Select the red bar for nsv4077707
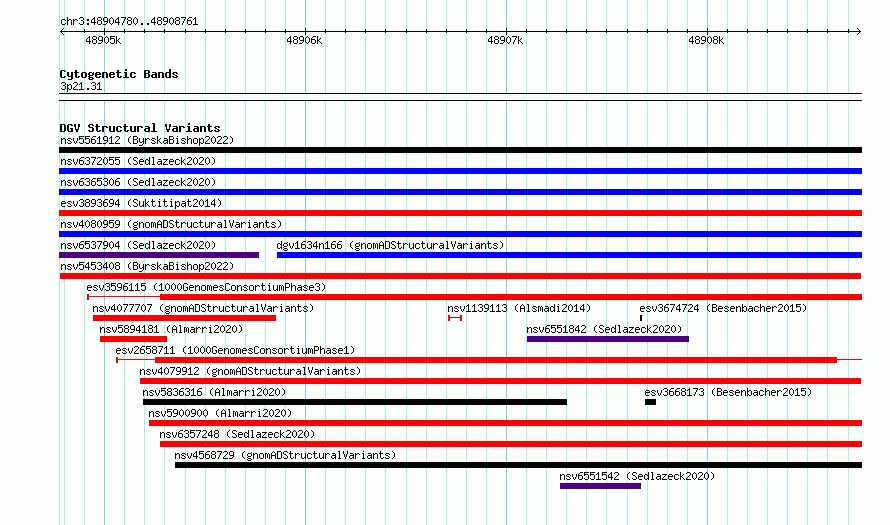Screen dimensions: 890x525 point(184,318)
